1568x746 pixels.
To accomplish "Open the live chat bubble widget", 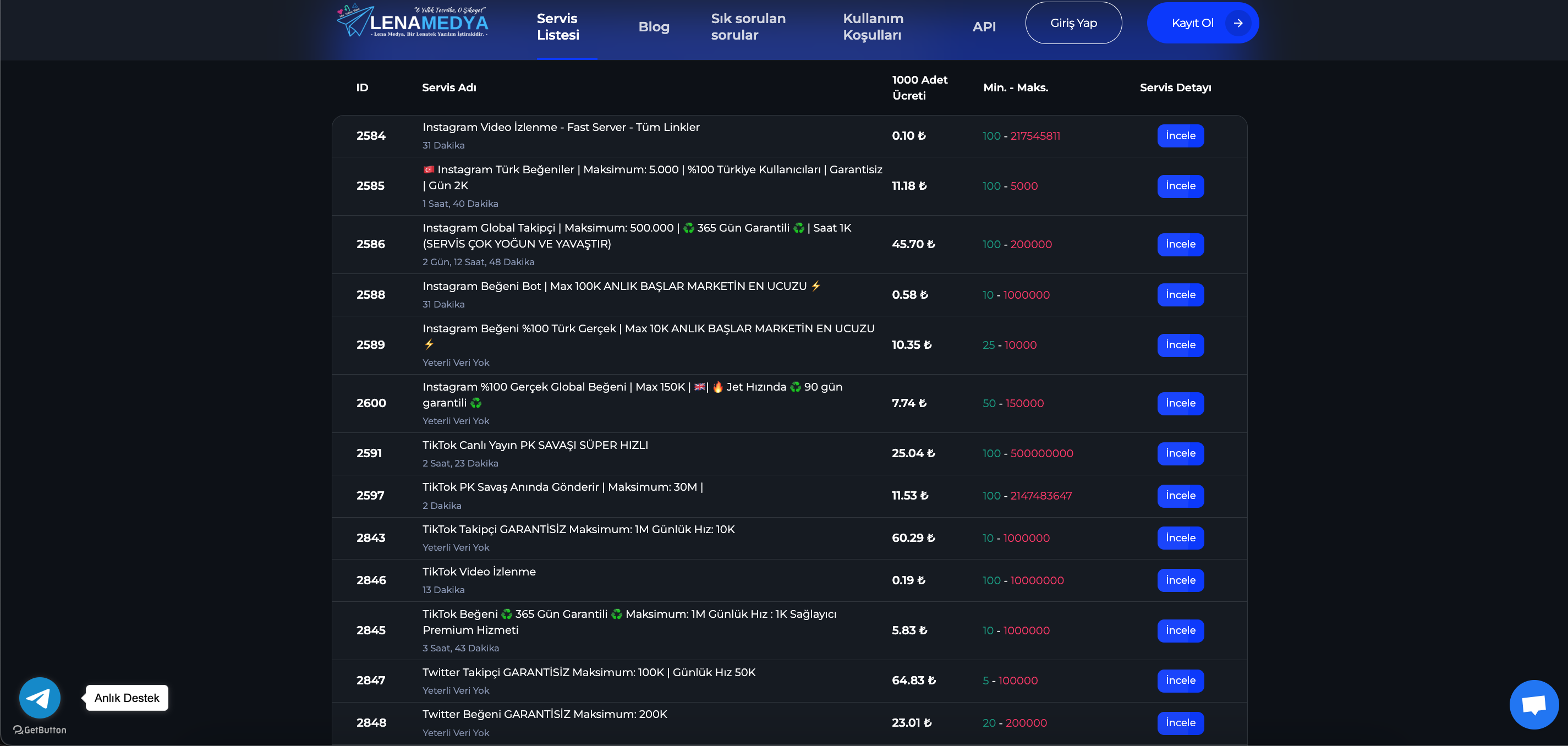I will (x=1533, y=704).
